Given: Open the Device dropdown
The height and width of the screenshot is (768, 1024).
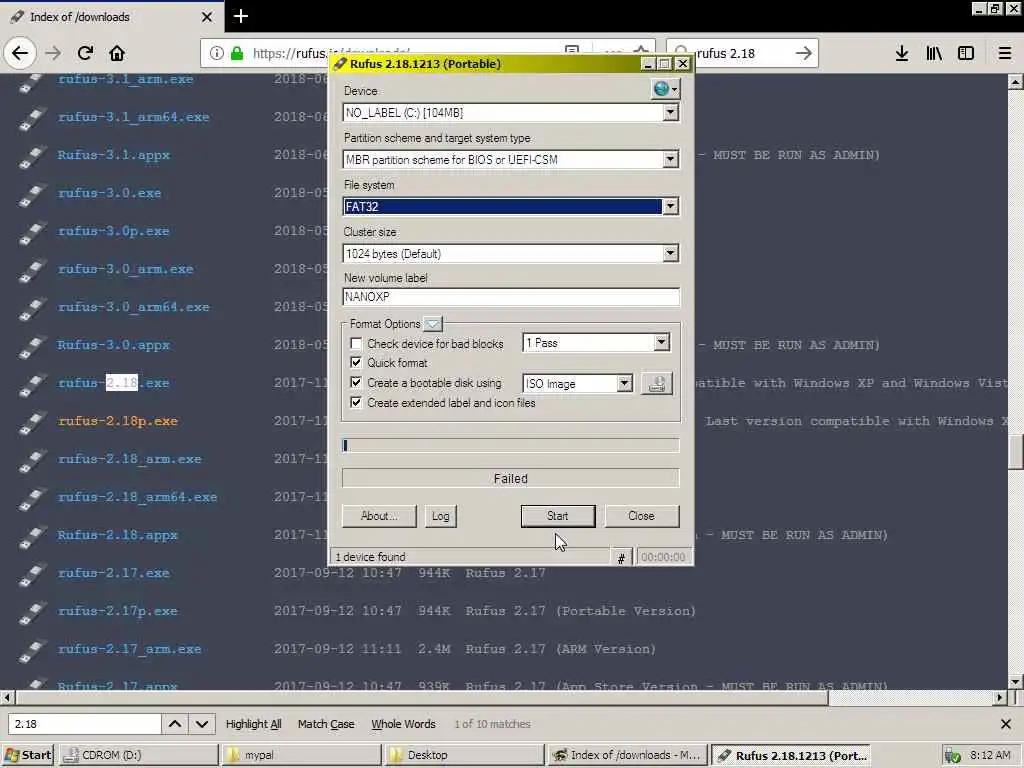Looking at the screenshot, I should [x=671, y=113].
